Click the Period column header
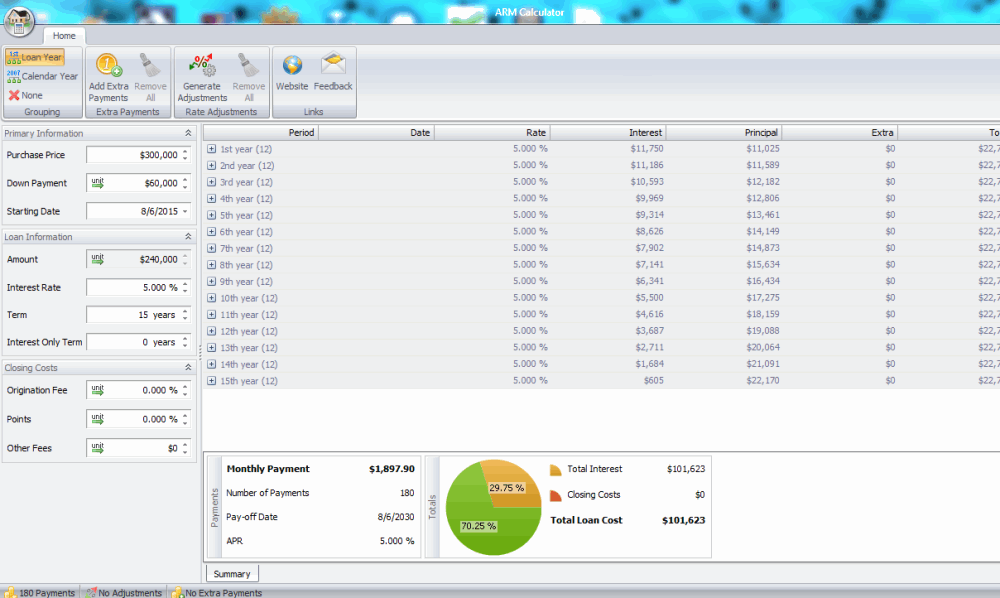This screenshot has width=1000, height=598. (x=261, y=133)
